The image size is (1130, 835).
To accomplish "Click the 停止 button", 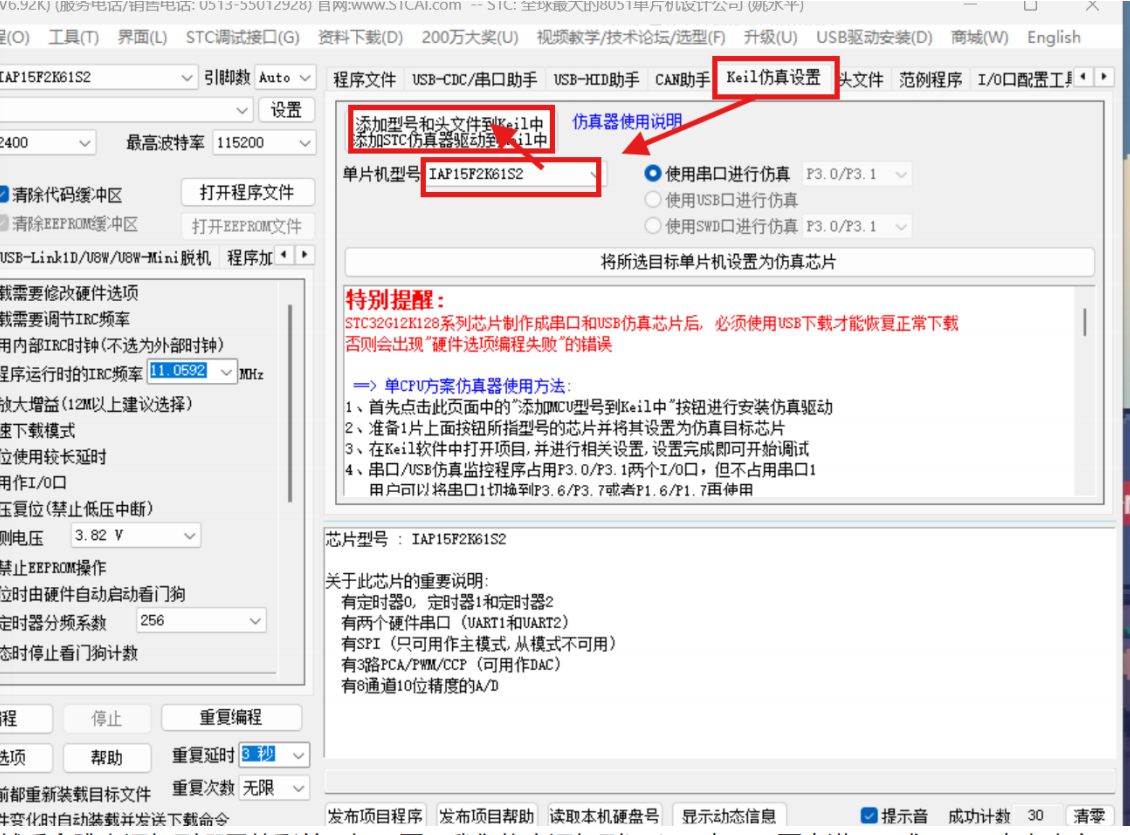I will coord(107,718).
